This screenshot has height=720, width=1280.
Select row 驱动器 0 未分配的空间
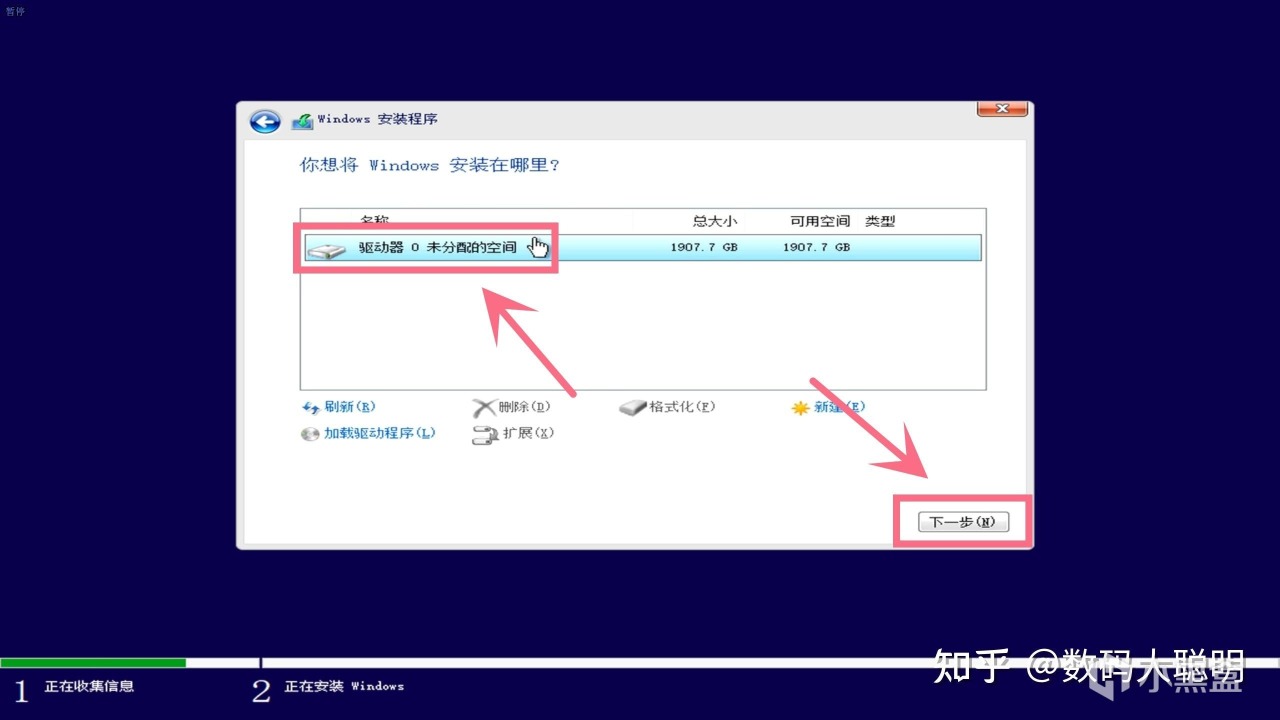(x=642, y=247)
